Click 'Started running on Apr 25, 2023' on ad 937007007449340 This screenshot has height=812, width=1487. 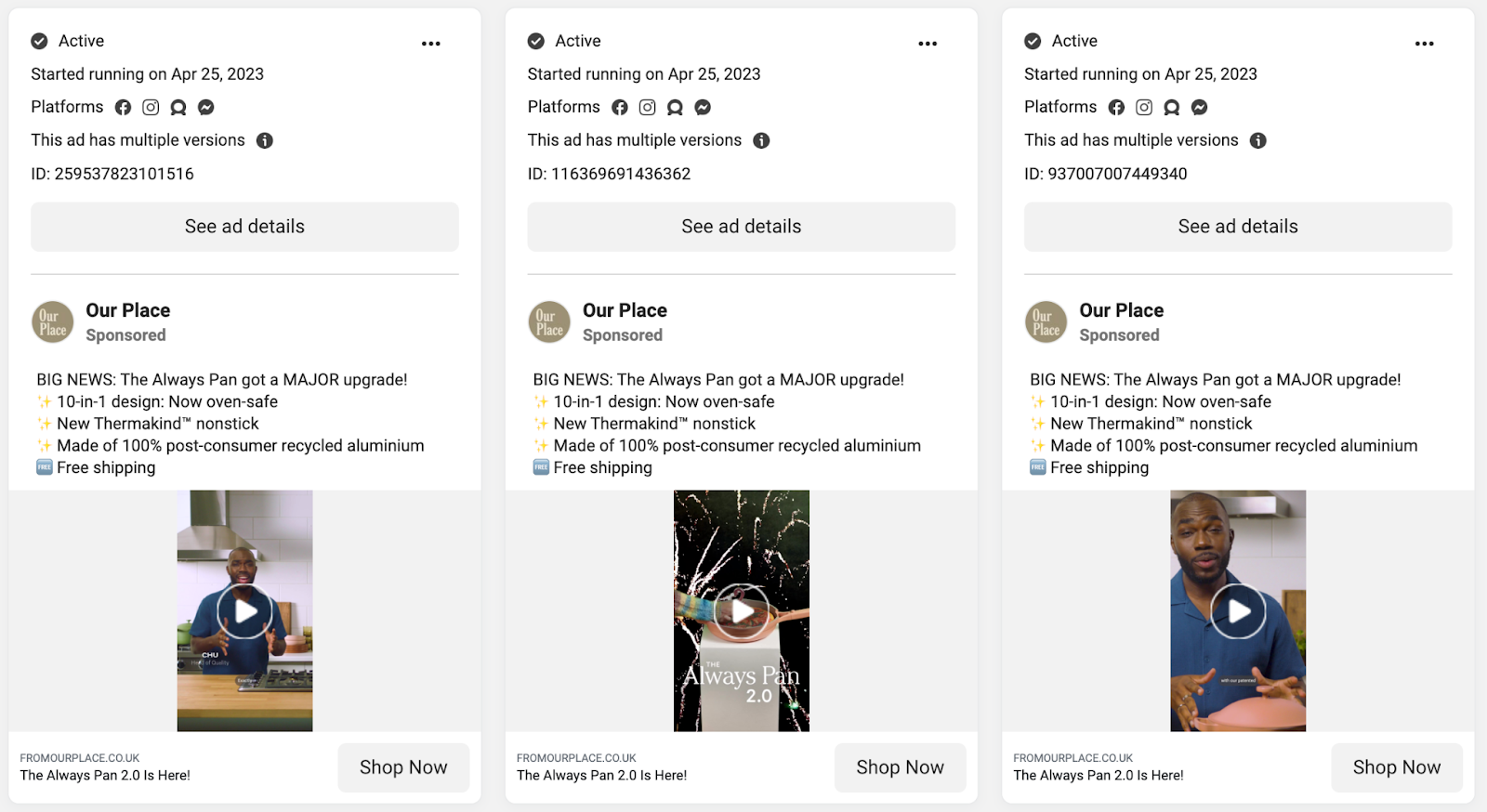(1141, 74)
